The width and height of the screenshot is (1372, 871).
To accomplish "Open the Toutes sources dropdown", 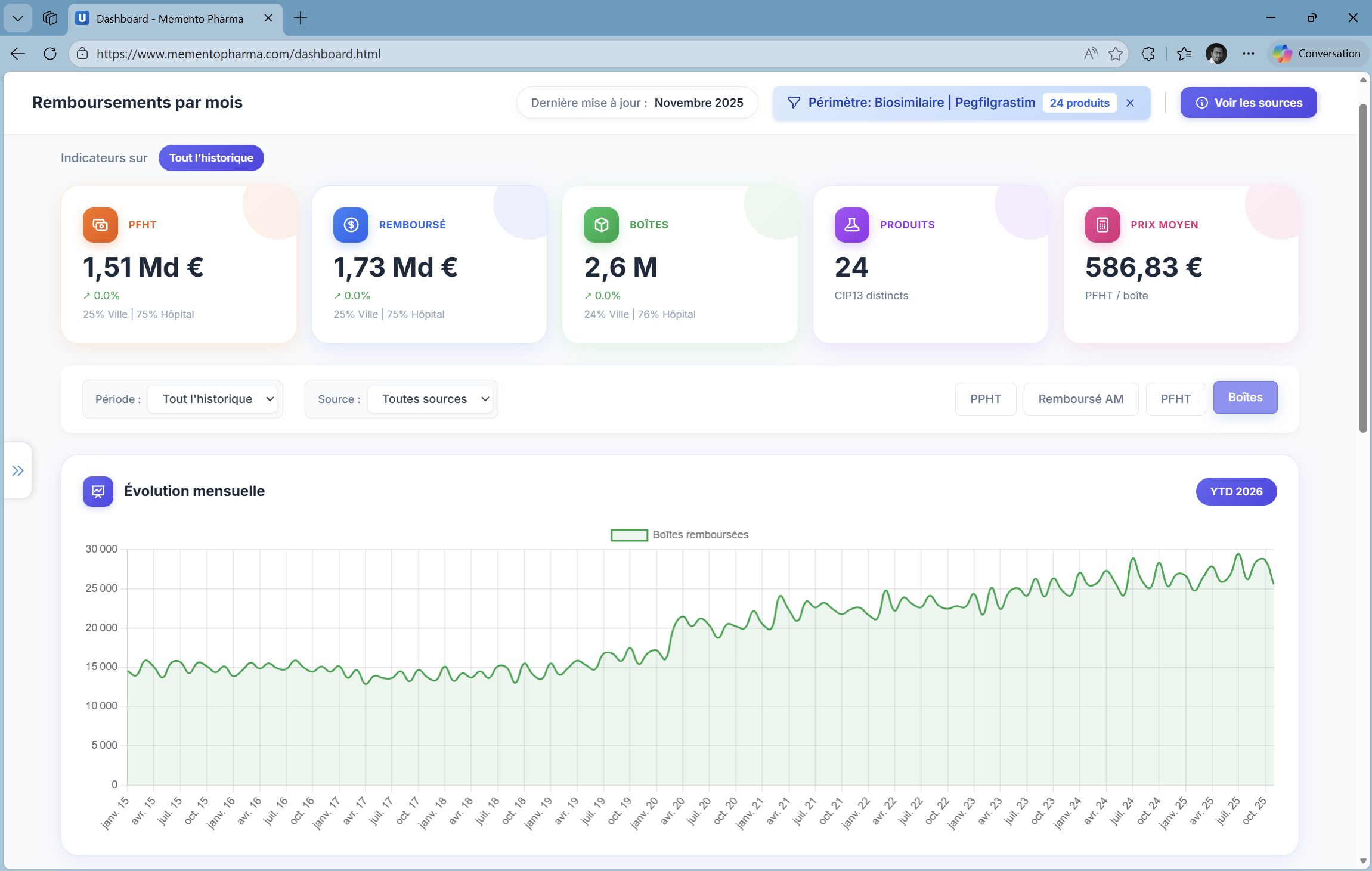I will [x=430, y=399].
